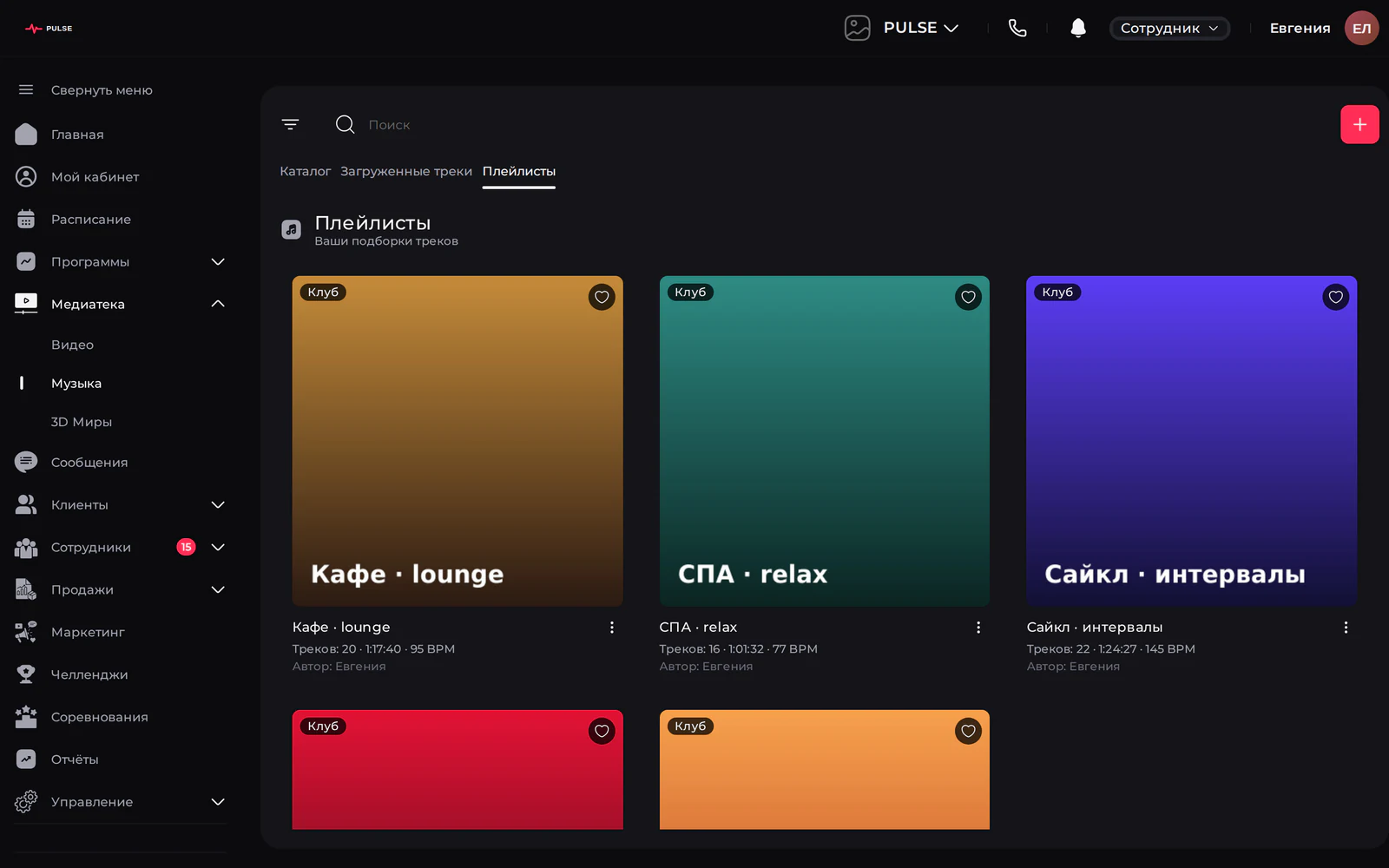
Task: Click the phone call icon in the header
Action: coord(1017,28)
